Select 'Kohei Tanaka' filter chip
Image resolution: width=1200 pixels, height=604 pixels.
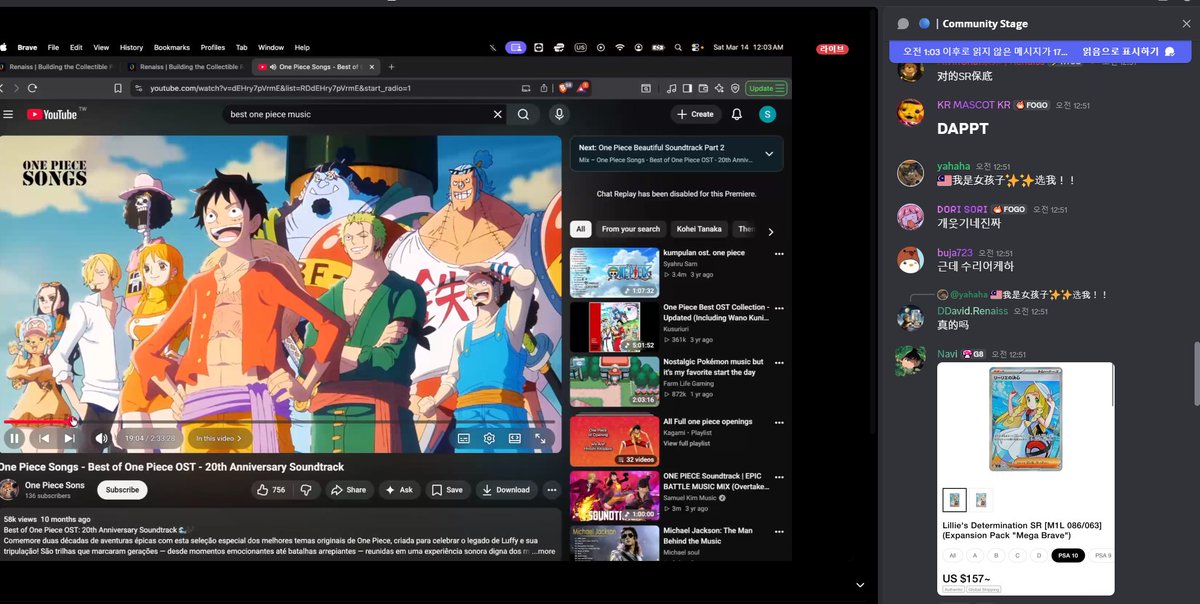699,229
